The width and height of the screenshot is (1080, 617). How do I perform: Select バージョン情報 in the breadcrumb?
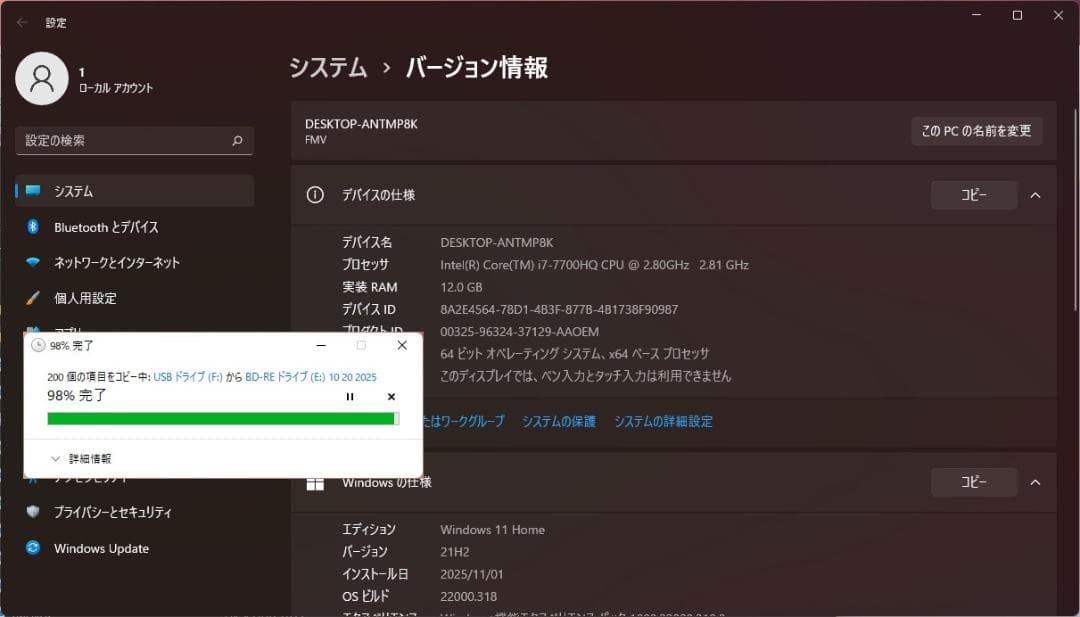[x=475, y=67]
